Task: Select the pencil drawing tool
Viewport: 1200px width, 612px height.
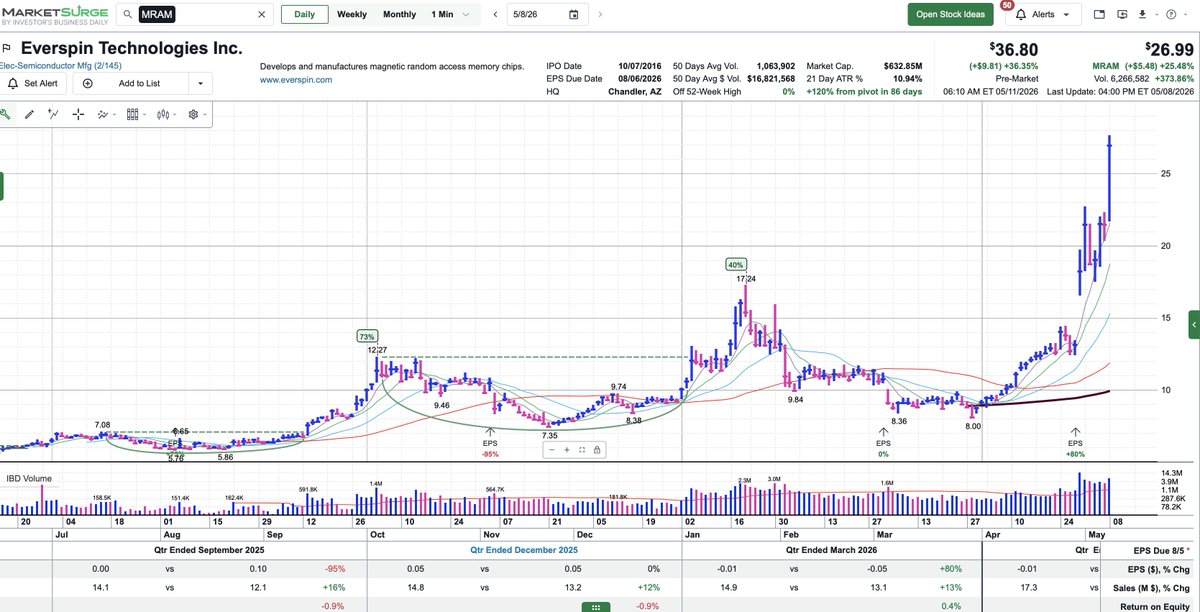Action: [30, 114]
